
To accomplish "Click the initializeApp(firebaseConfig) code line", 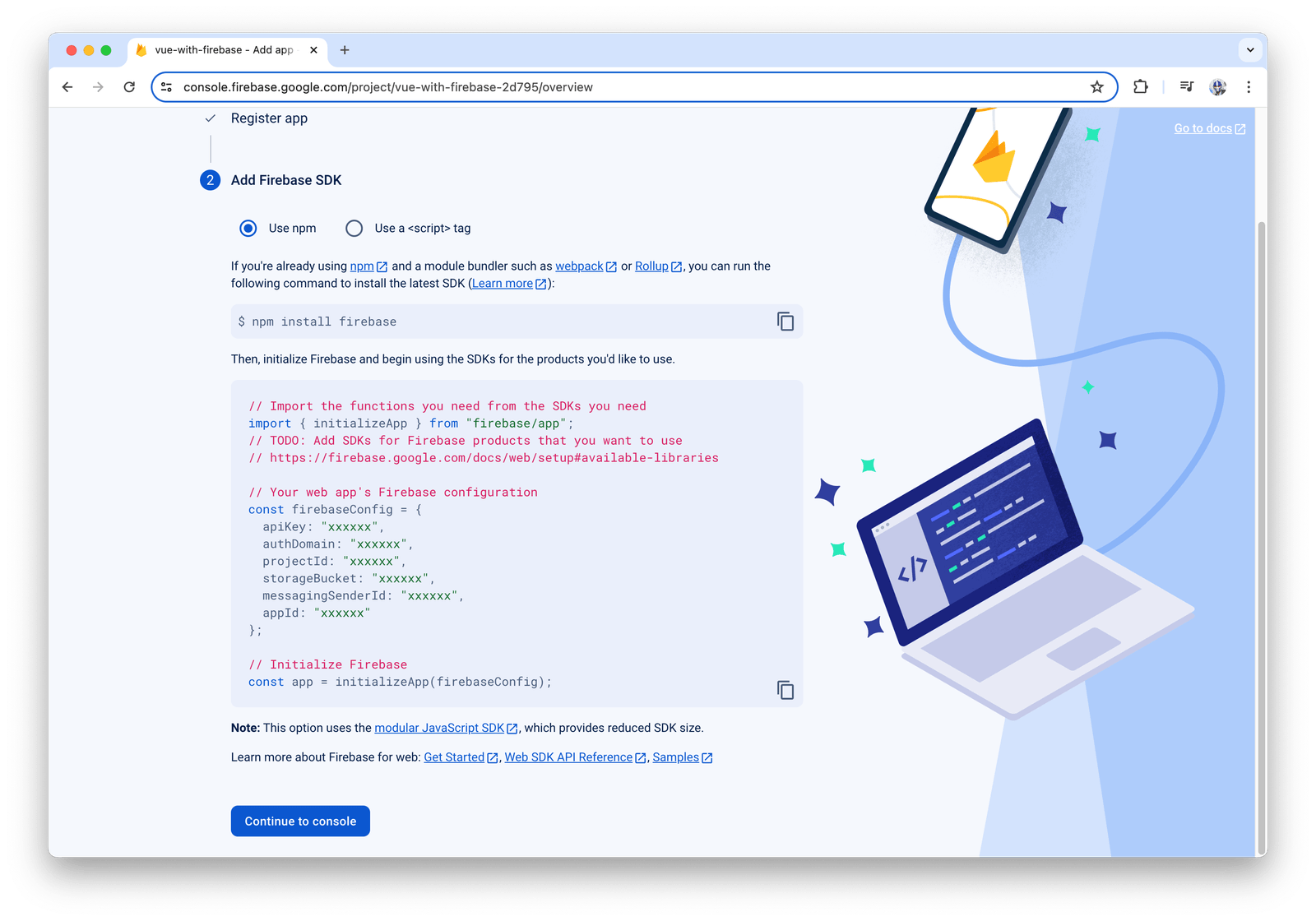I will pos(400,683).
